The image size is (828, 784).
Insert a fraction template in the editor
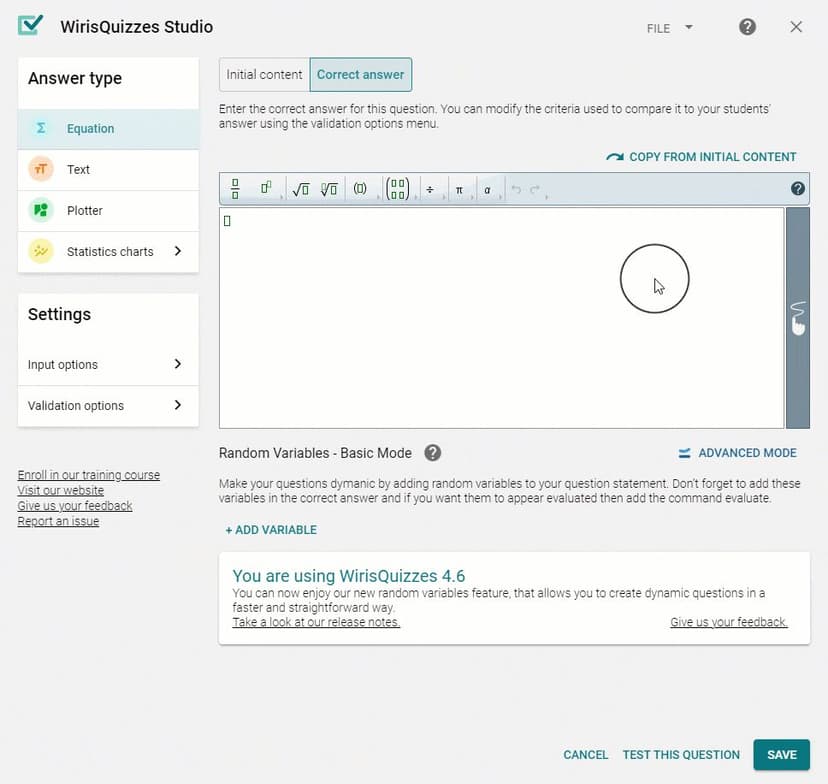click(236, 189)
